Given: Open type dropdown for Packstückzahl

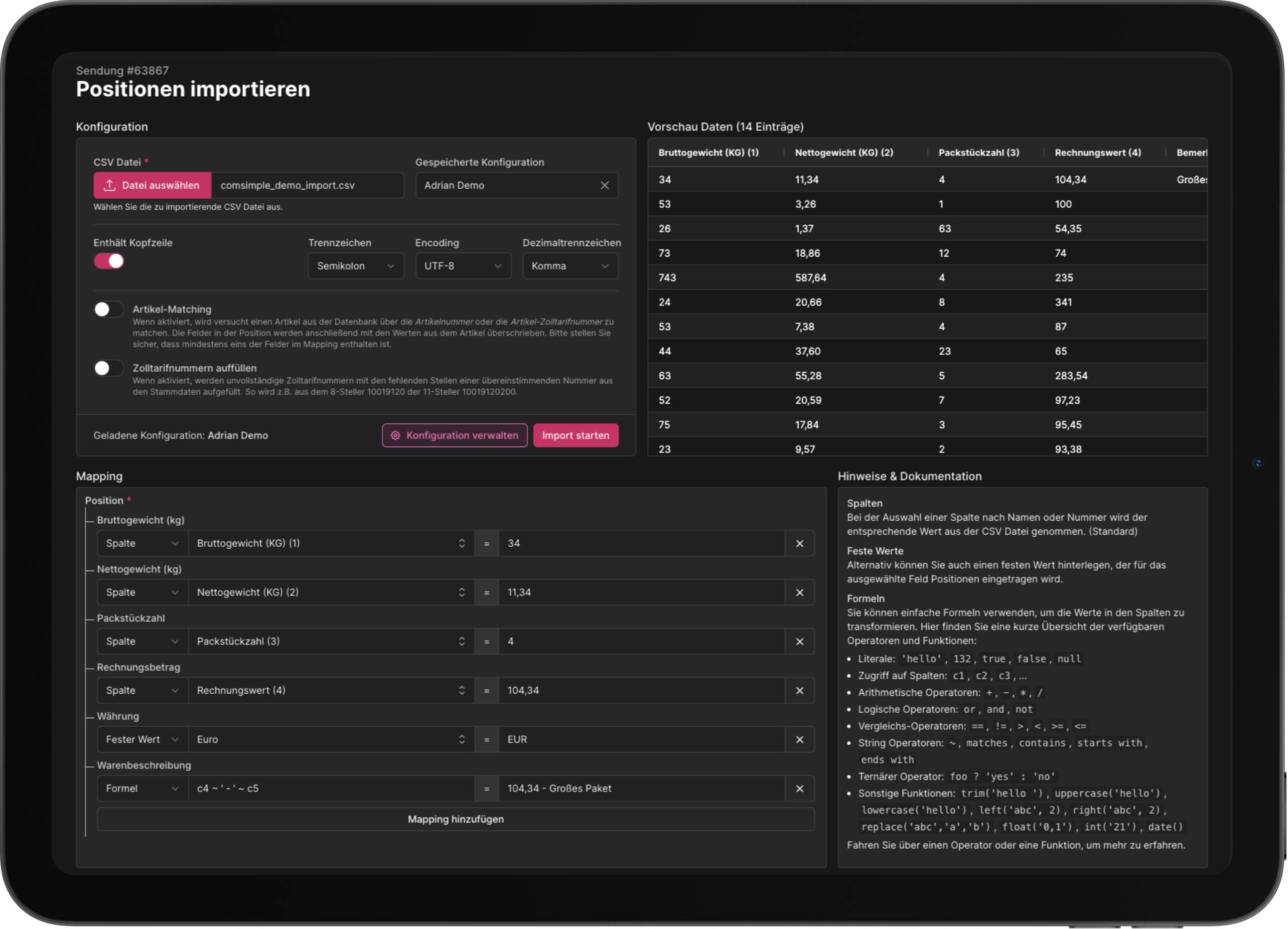Looking at the screenshot, I should [x=143, y=641].
